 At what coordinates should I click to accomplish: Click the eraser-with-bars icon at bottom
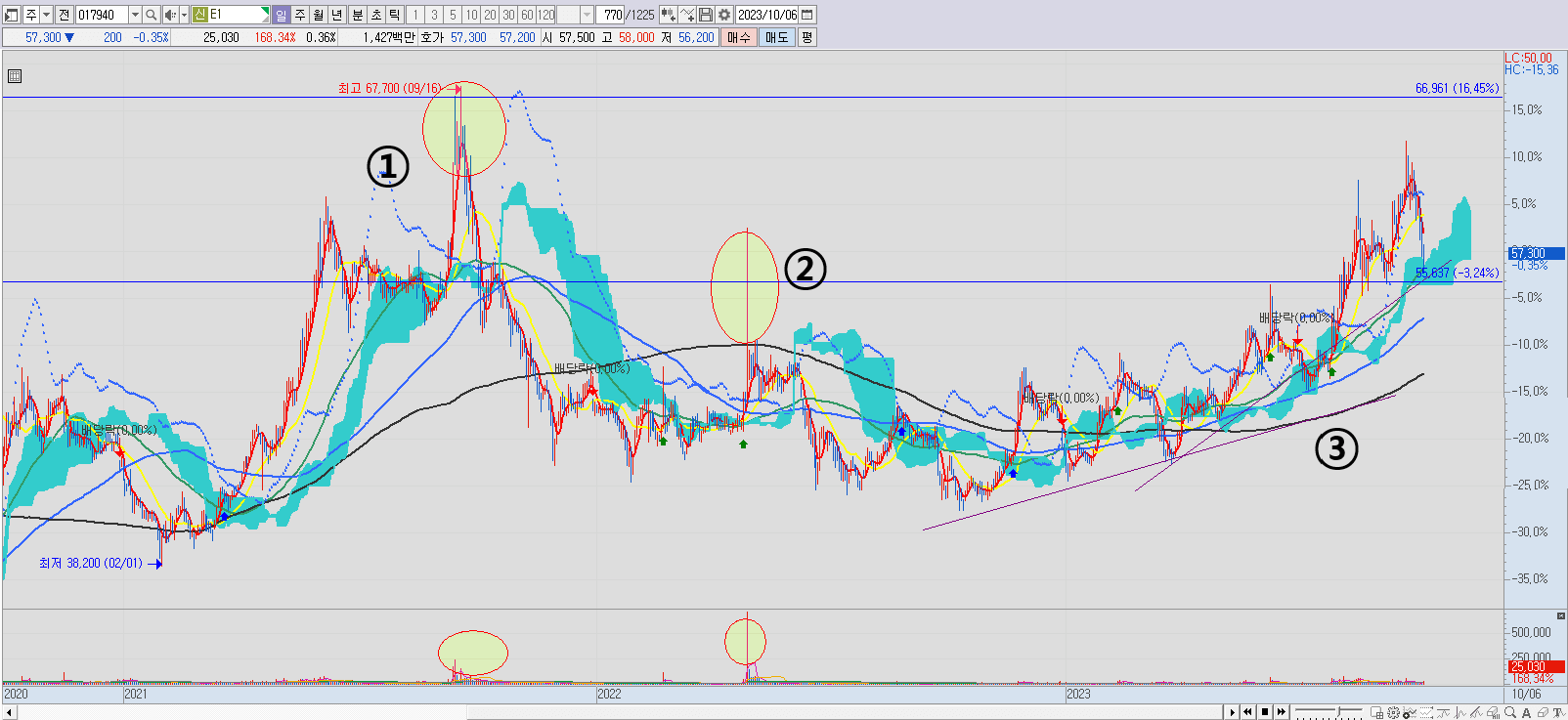click(1493, 712)
